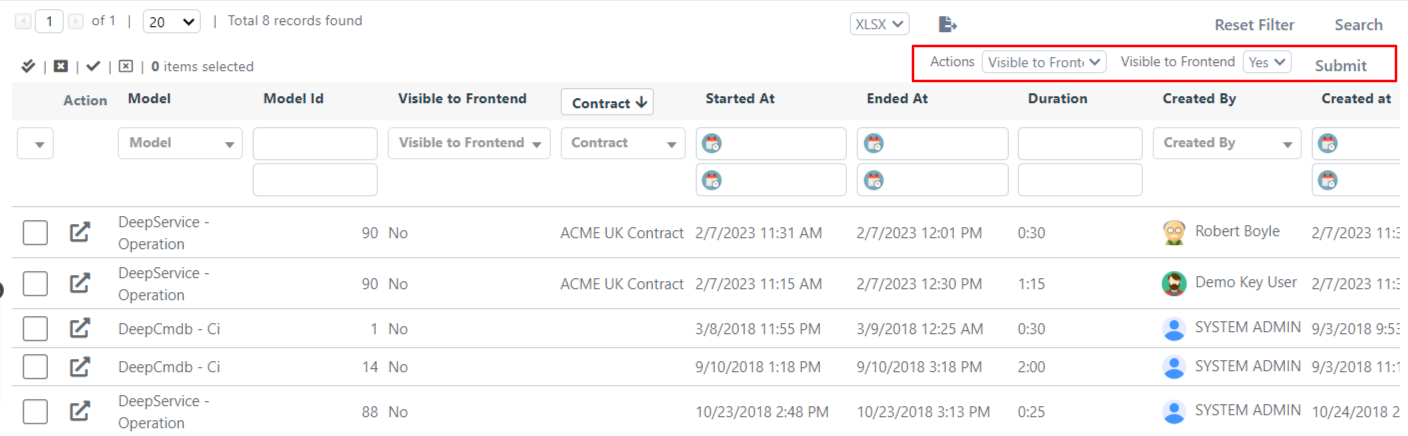Open calendar picker in second Ended At filter

(873, 180)
